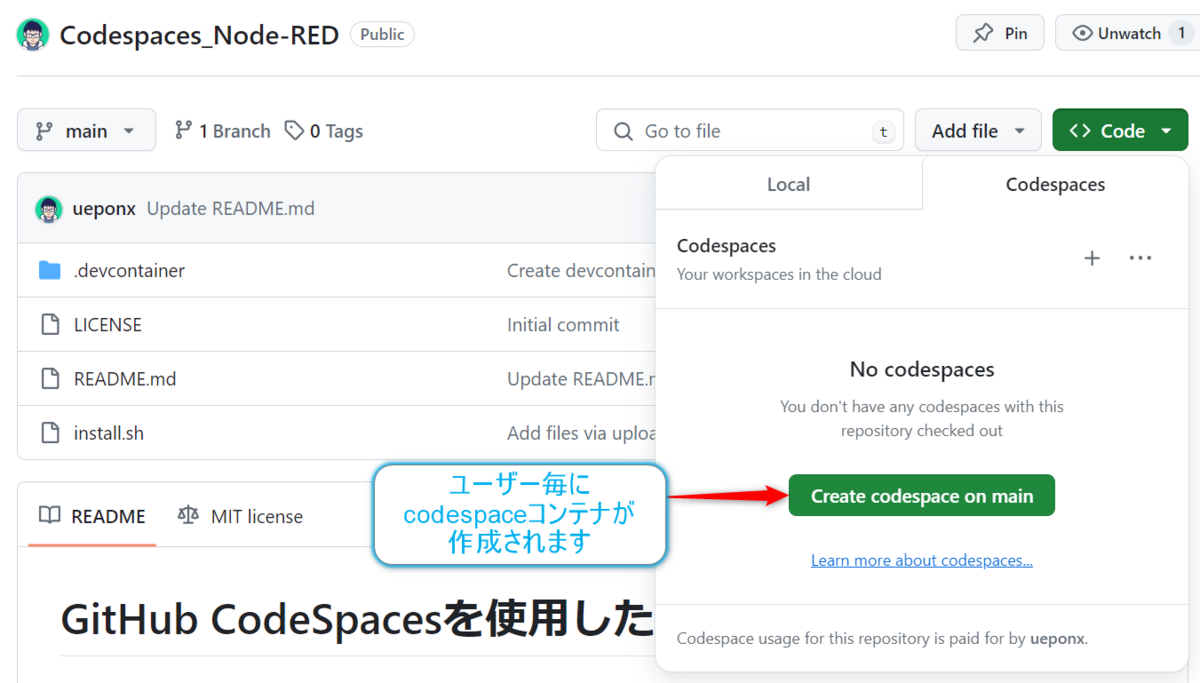Click the Pin button
The height and width of the screenshot is (683, 1200).
(1000, 33)
